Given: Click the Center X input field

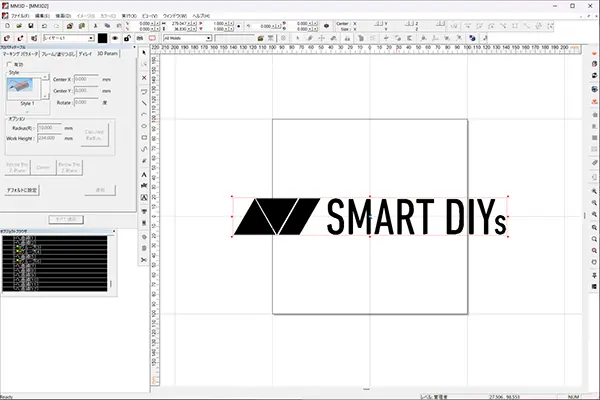Looking at the screenshot, I should [x=86, y=79].
